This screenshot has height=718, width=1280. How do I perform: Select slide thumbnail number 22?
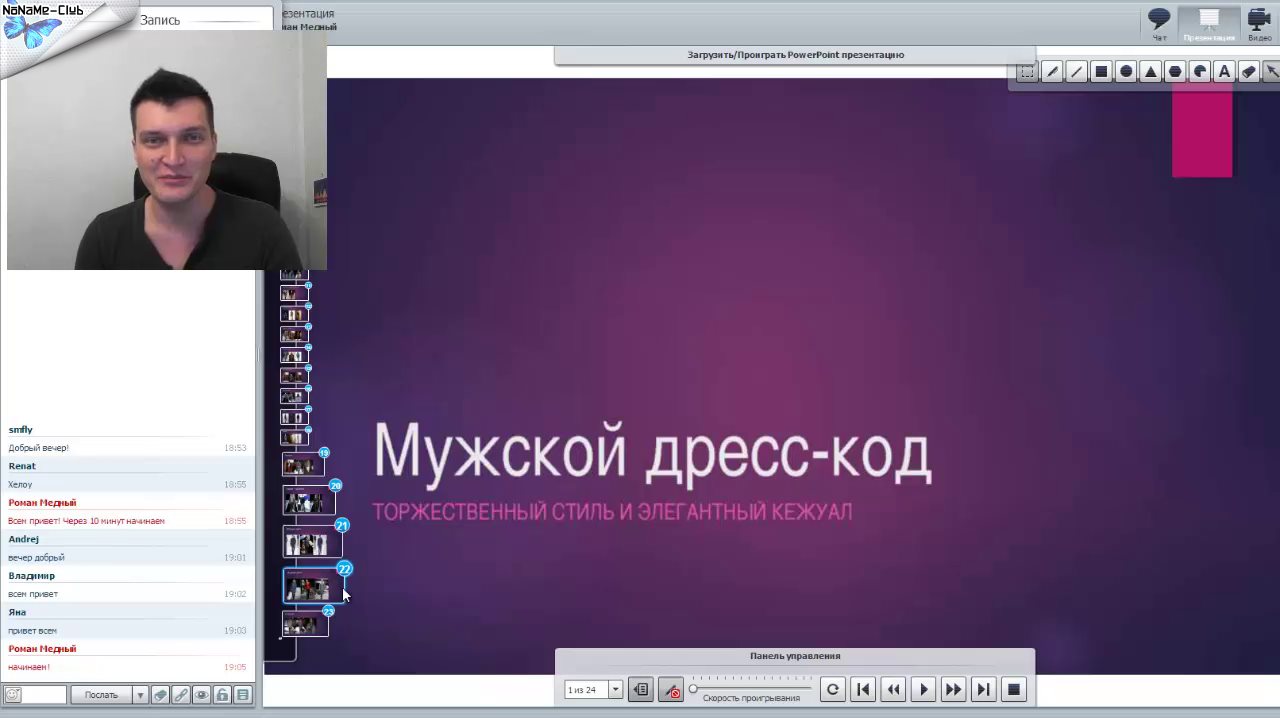(x=312, y=587)
